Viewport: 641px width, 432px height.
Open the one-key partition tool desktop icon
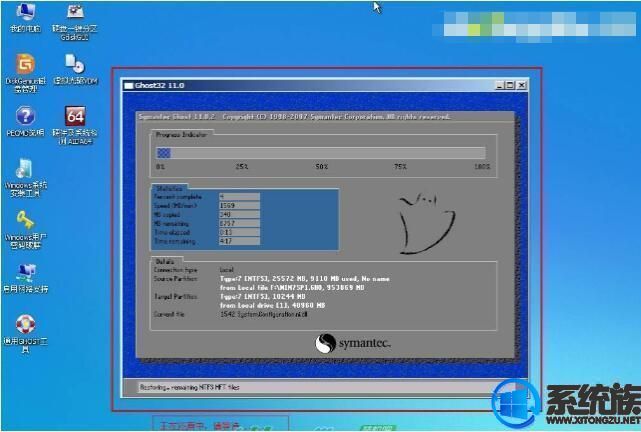point(75,21)
